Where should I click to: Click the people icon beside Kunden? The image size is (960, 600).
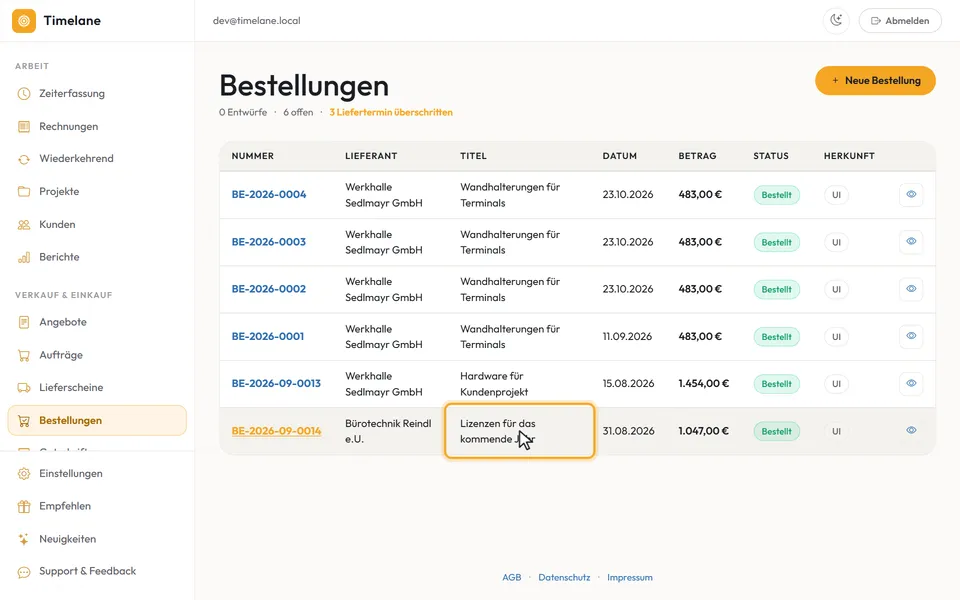pos(24,225)
